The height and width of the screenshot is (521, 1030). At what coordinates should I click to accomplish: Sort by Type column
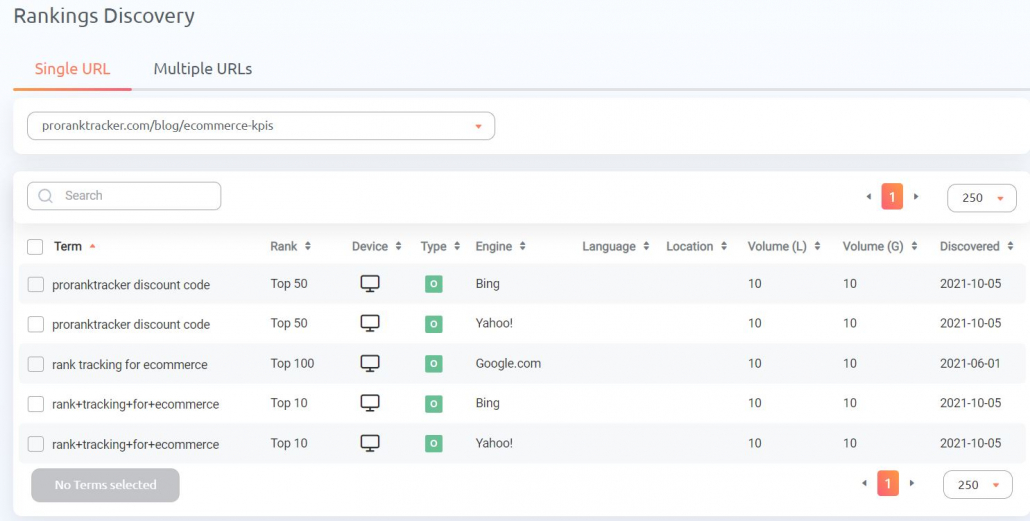[x=457, y=246]
